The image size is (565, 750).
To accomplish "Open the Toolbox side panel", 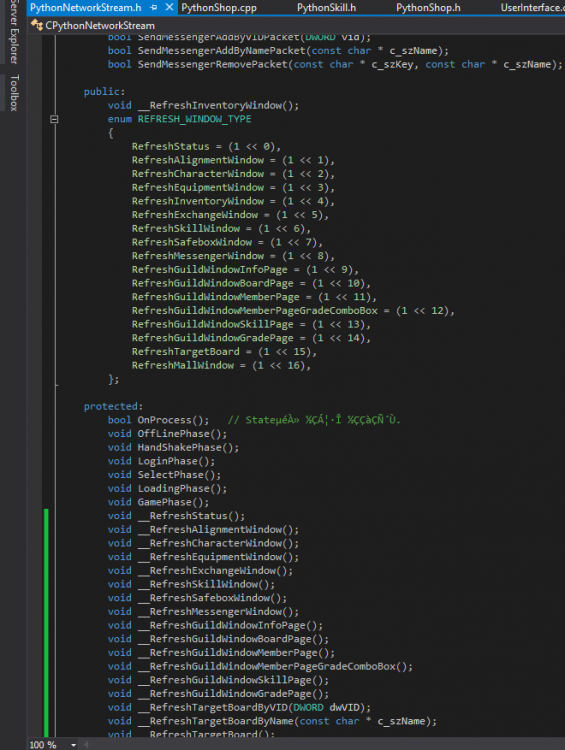I will [x=14, y=92].
